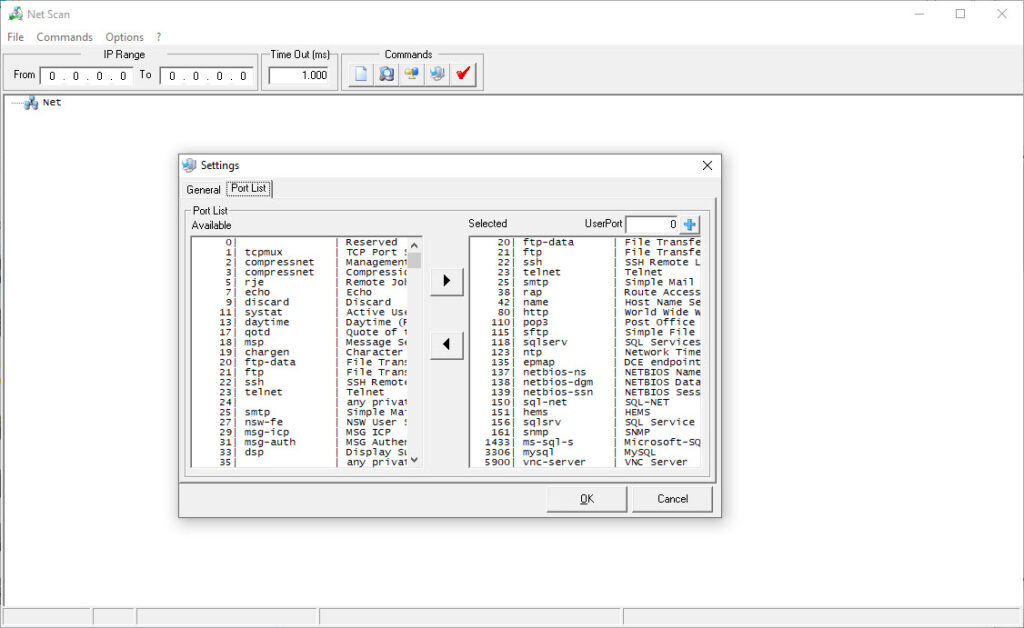
Task: Select port 1 tcpmux in Available list
Action: point(300,252)
